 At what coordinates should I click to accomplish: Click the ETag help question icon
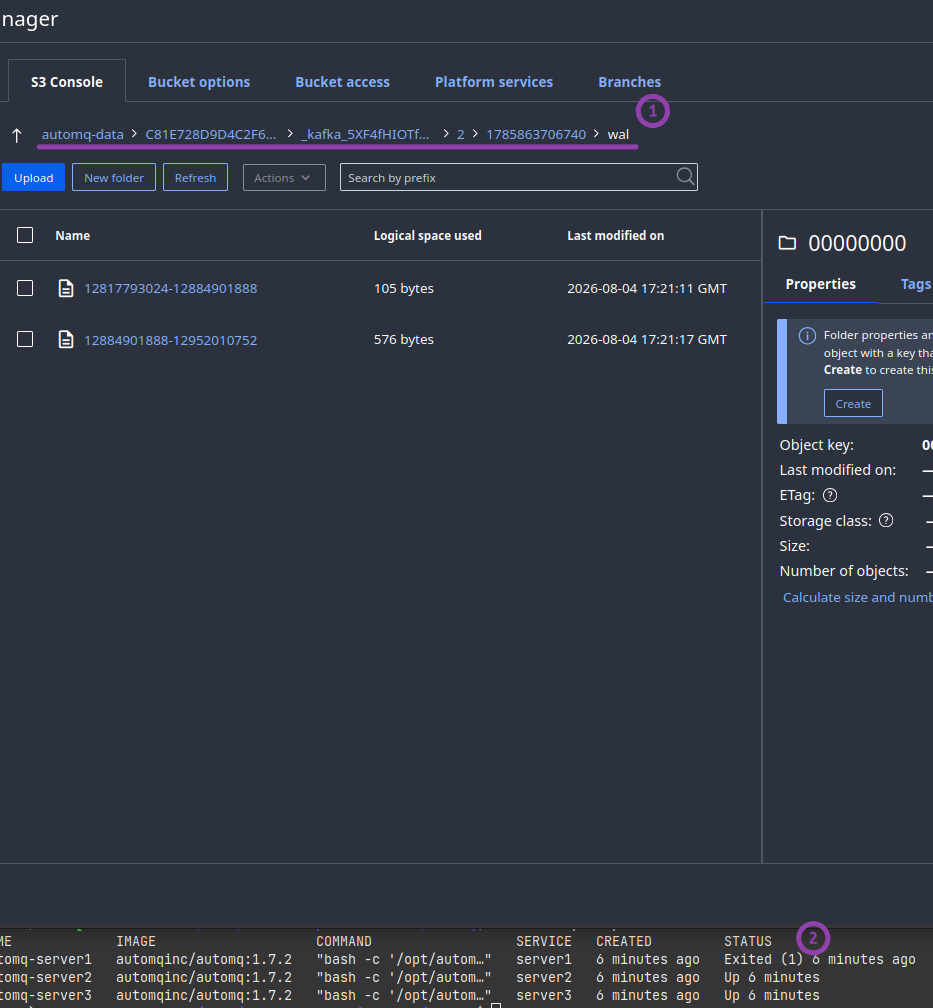830,495
